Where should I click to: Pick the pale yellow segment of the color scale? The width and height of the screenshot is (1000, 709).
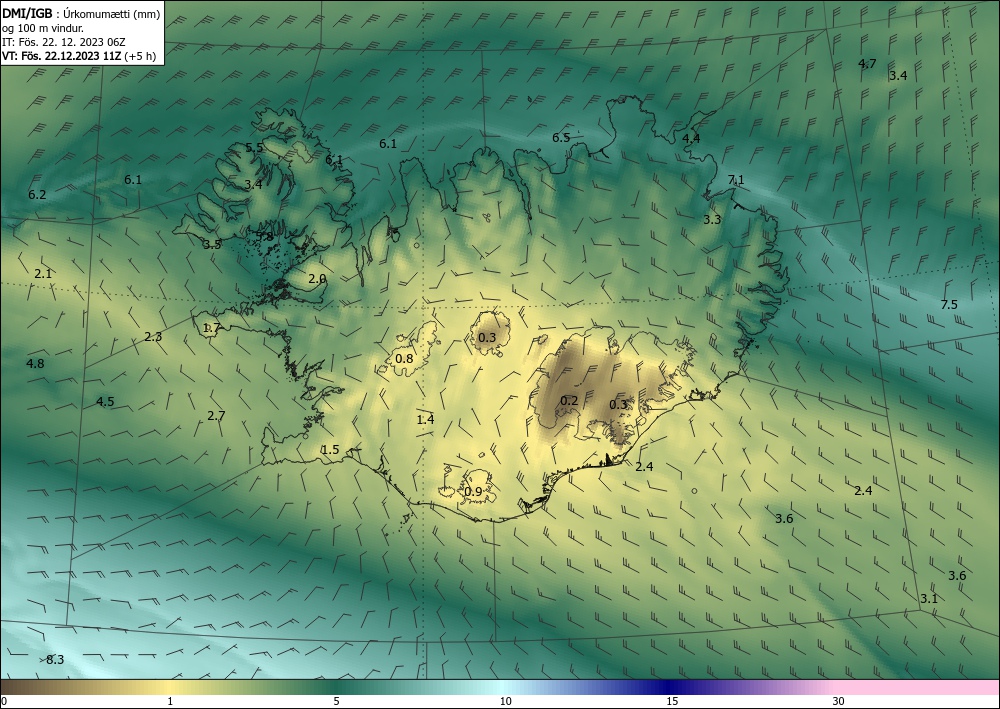pos(170,687)
